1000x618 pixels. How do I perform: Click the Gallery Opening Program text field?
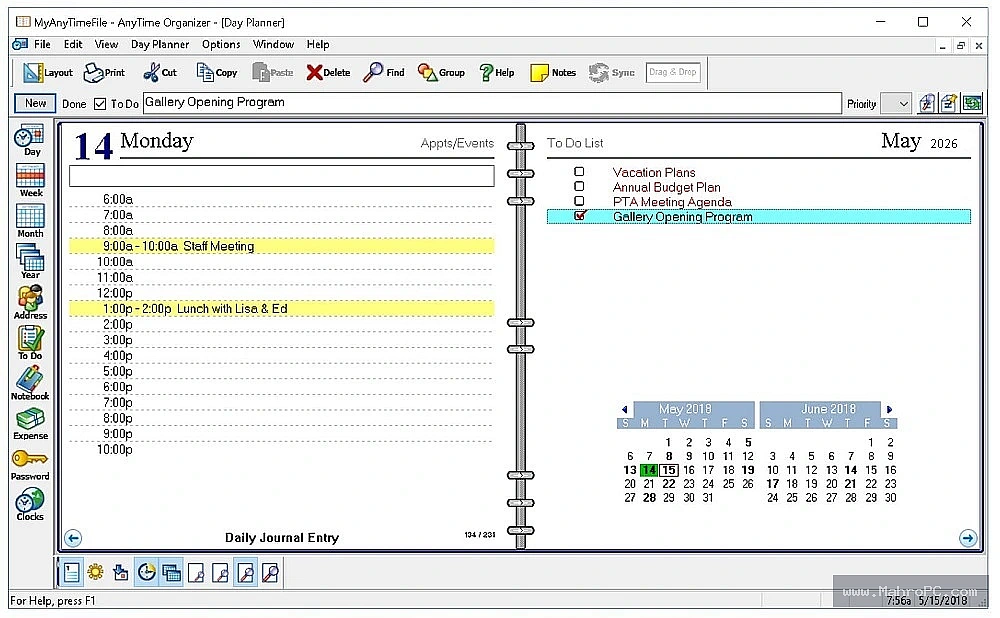point(492,103)
